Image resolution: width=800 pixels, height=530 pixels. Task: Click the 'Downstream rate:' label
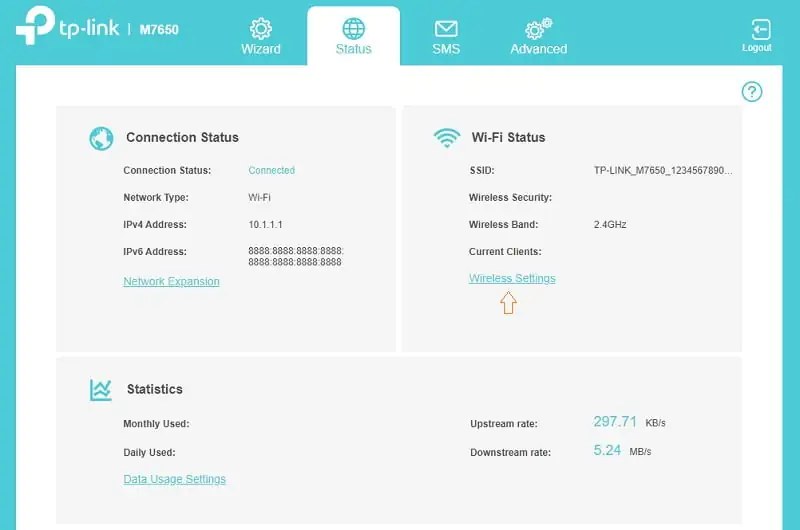(510, 452)
